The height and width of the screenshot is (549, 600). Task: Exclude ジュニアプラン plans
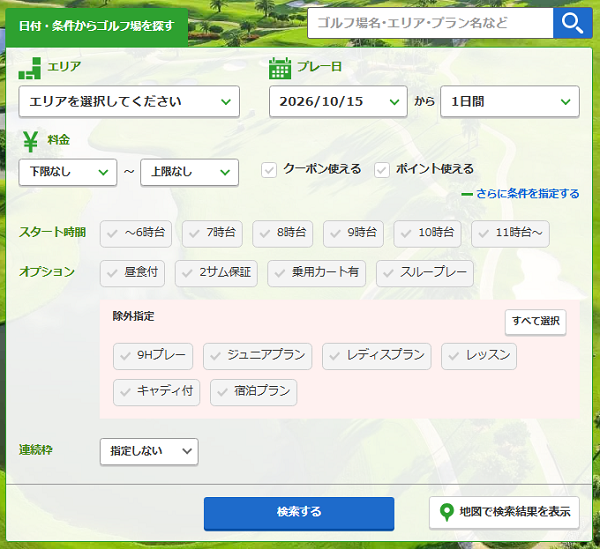258,357
